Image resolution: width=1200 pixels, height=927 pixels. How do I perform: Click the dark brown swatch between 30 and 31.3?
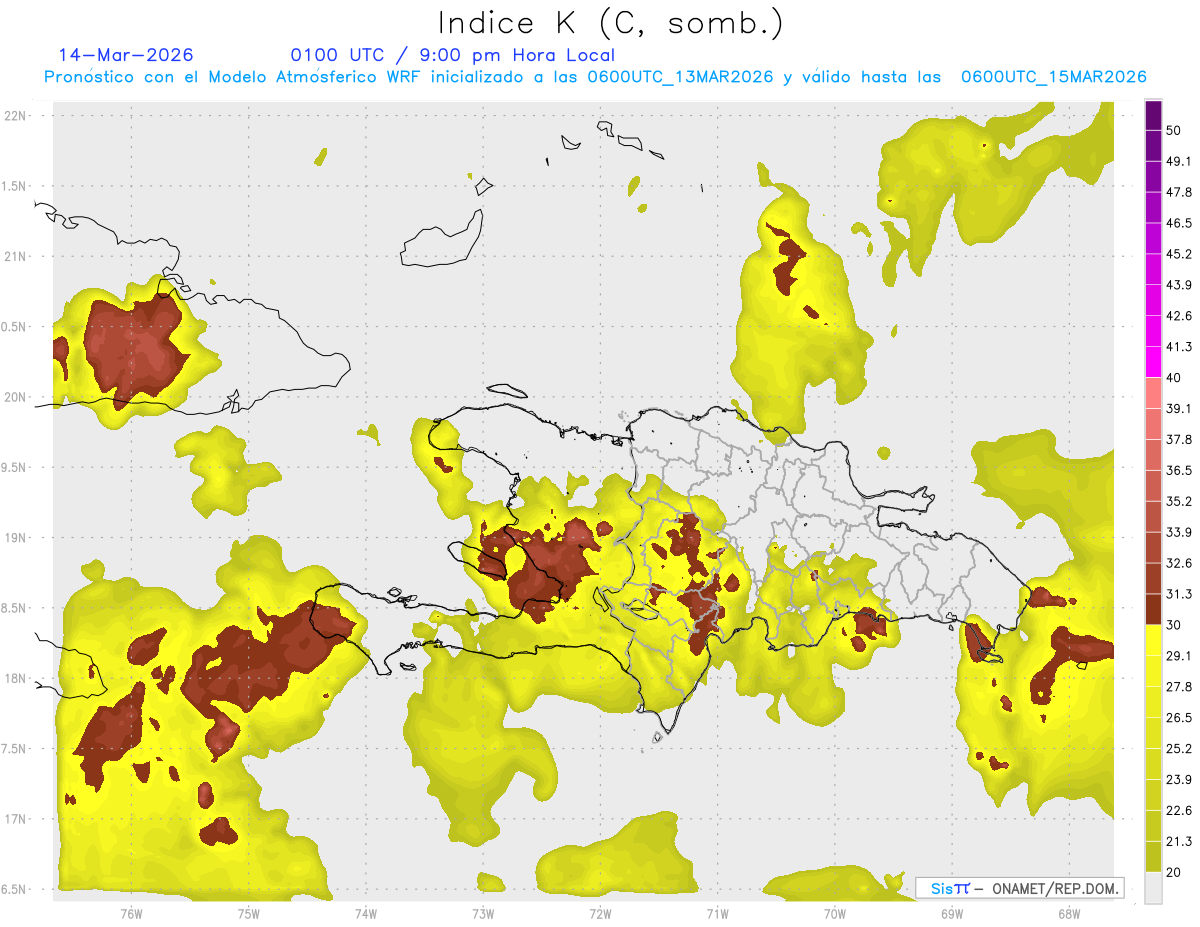1154,609
